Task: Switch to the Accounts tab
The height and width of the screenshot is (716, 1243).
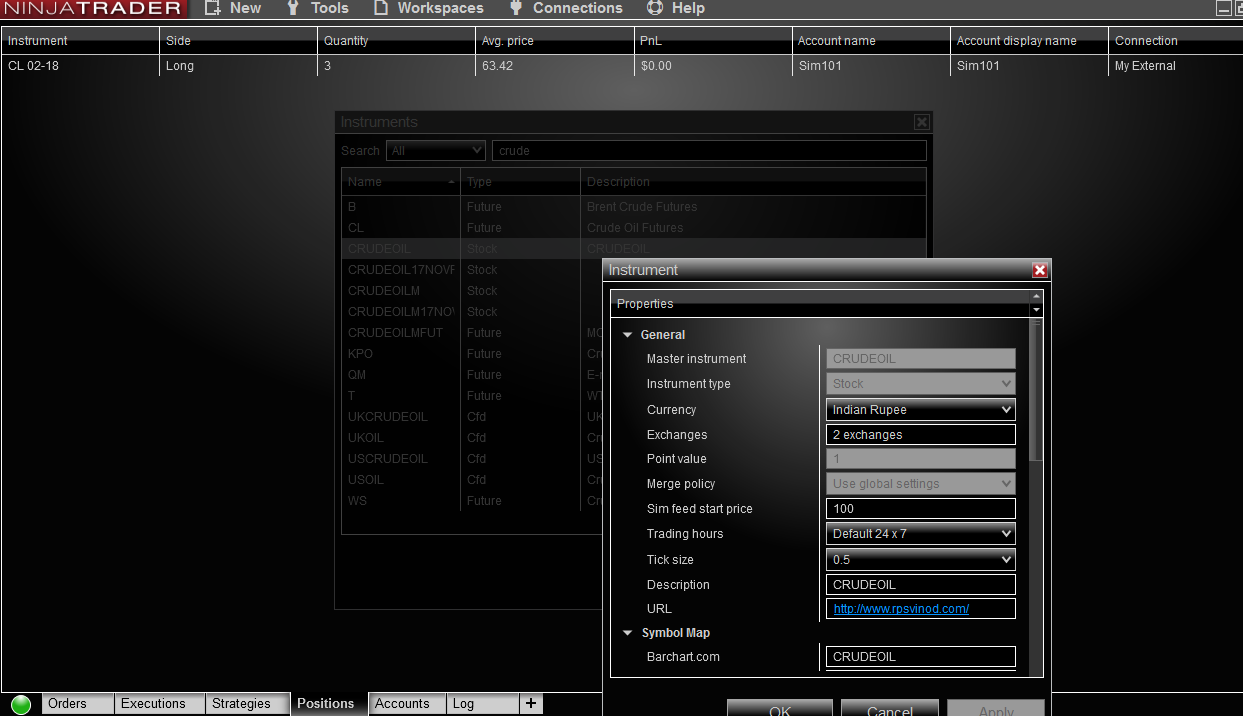Action: 407,704
